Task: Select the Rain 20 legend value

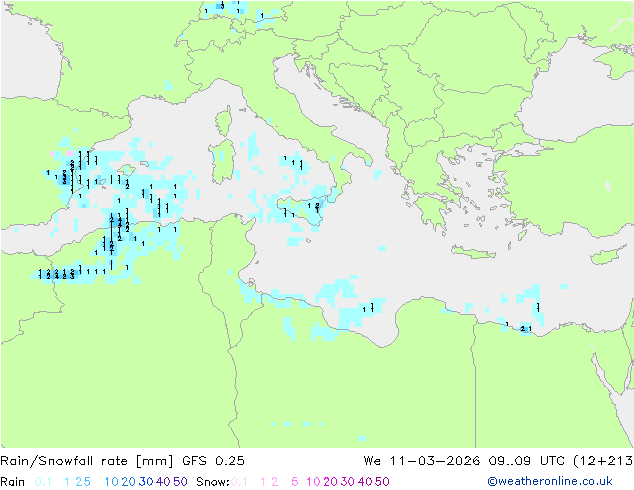Action: [129, 482]
